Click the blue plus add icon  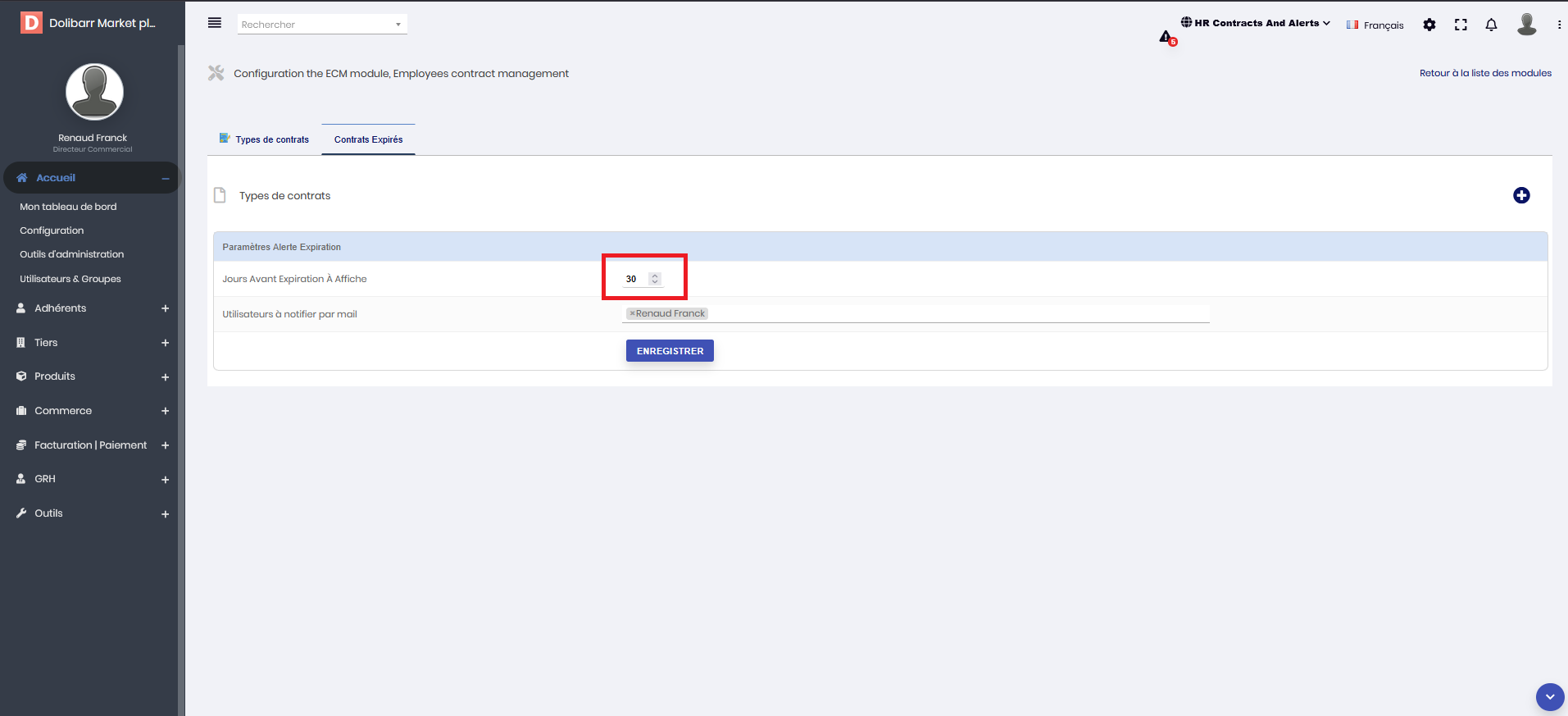(1521, 195)
